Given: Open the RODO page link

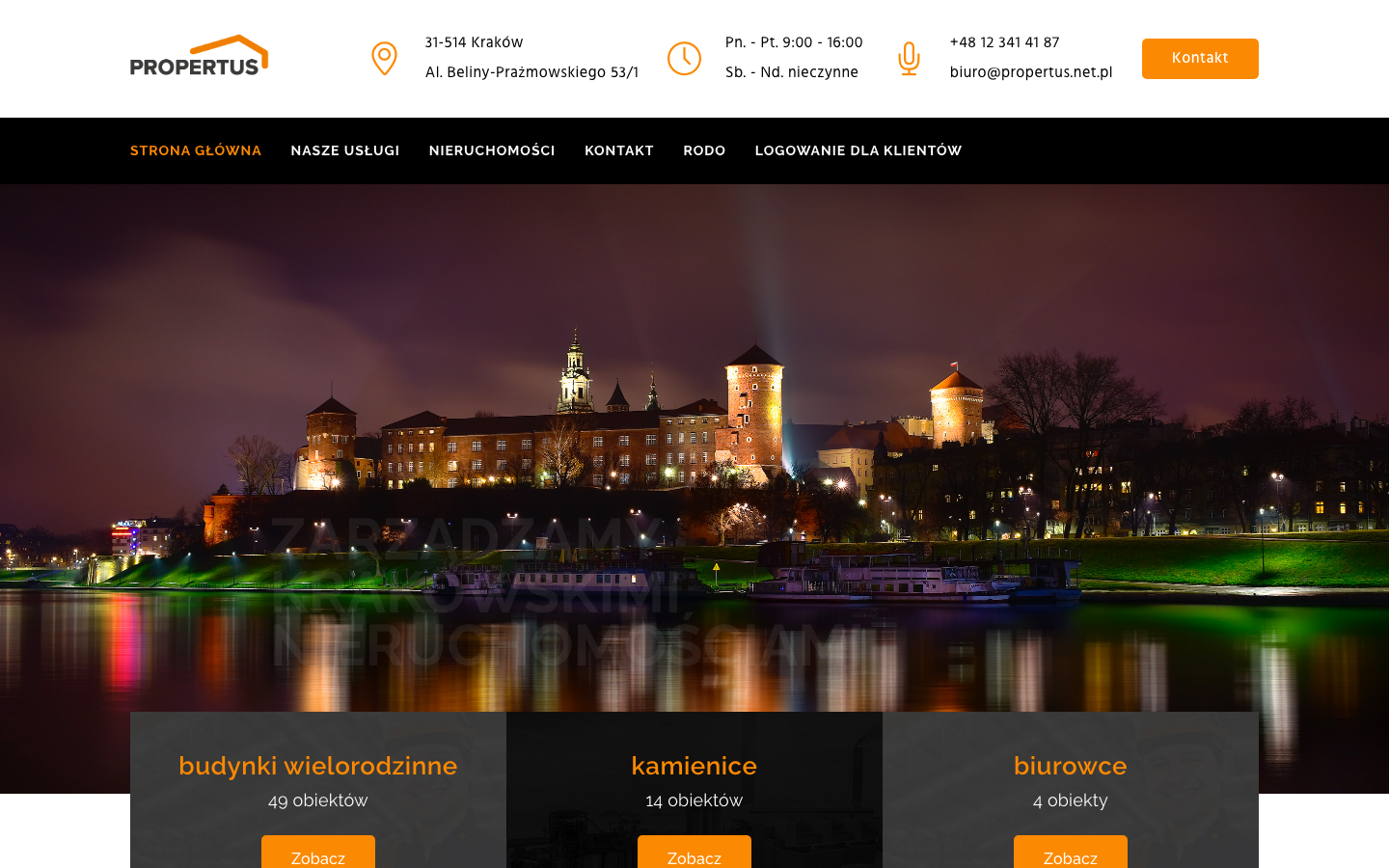Looking at the screenshot, I should pos(704,150).
